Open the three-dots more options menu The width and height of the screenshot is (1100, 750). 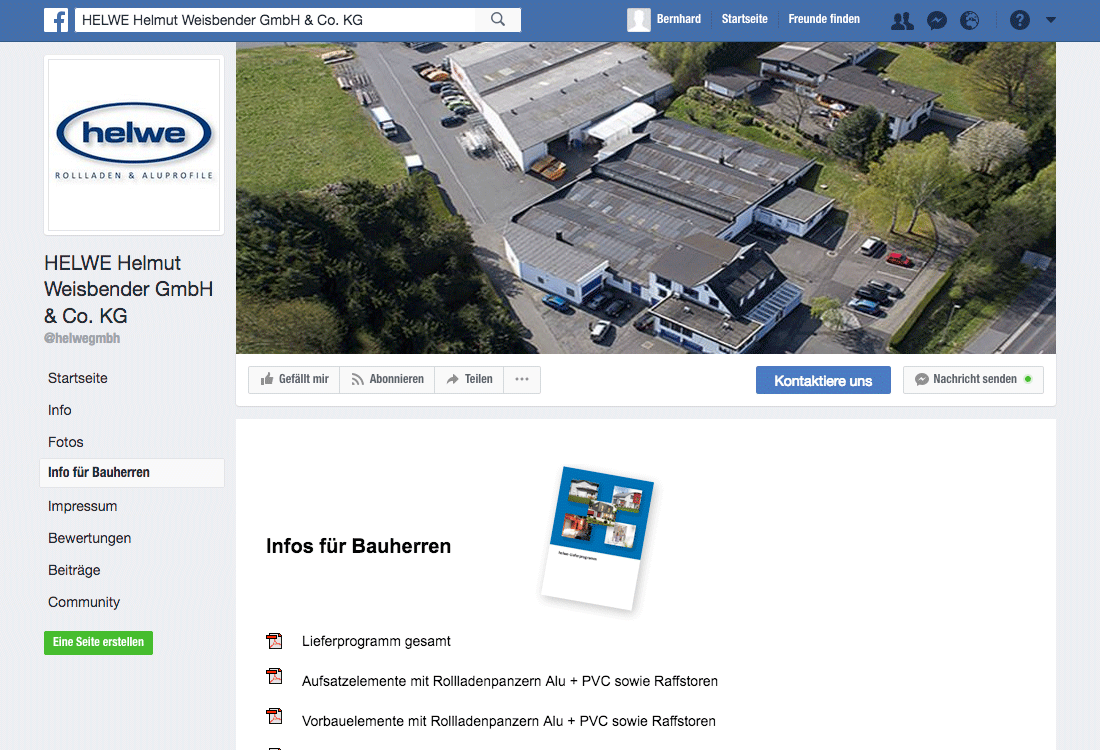pyautogui.click(x=522, y=380)
